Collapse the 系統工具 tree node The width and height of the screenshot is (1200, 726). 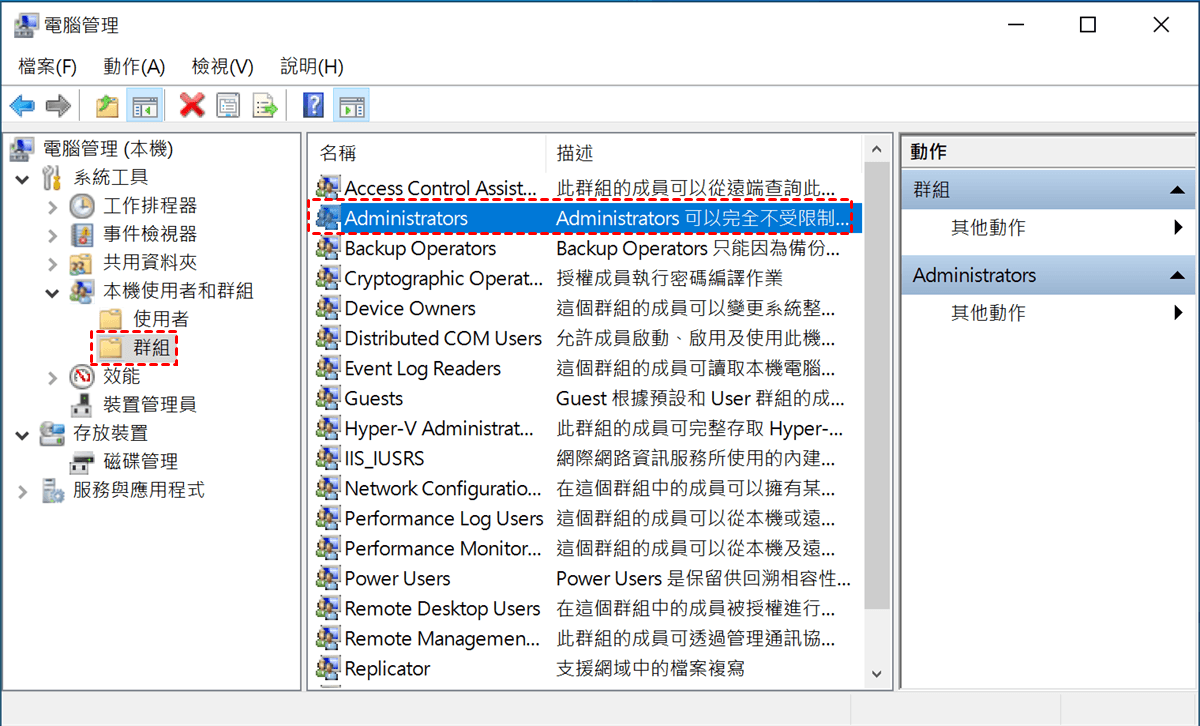(22, 178)
